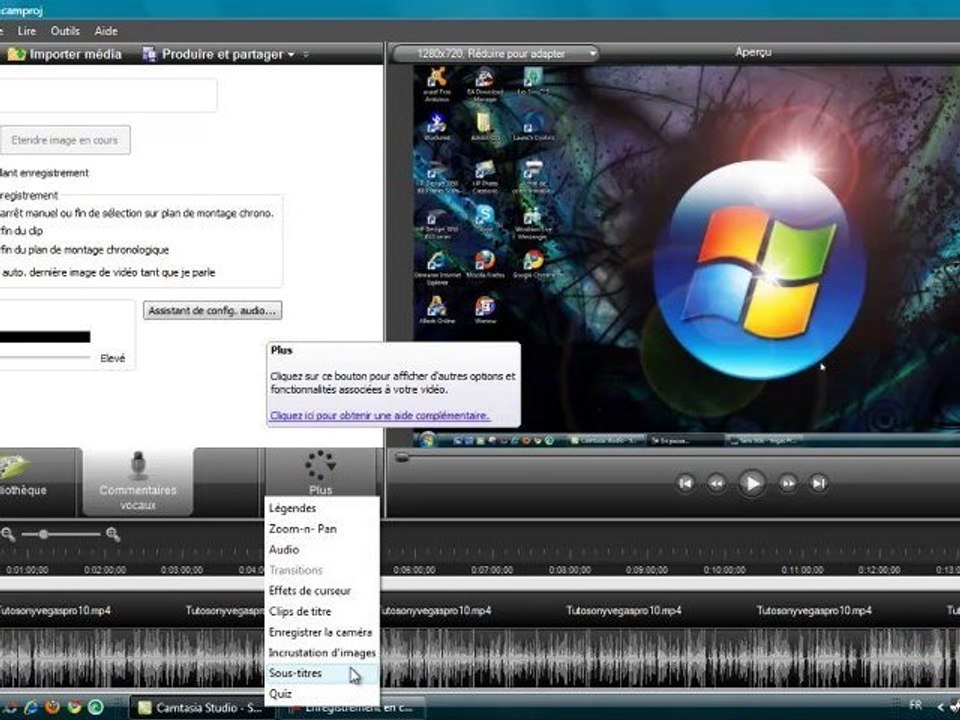
Task: Click the Etendre image en cours button
Action: tap(64, 140)
